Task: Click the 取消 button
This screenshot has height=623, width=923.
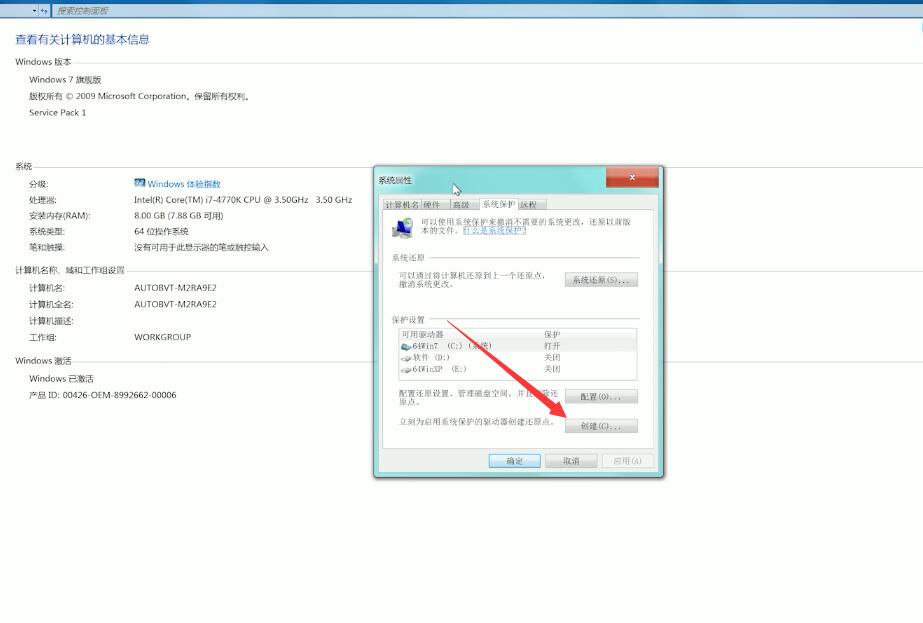Action: [571, 460]
